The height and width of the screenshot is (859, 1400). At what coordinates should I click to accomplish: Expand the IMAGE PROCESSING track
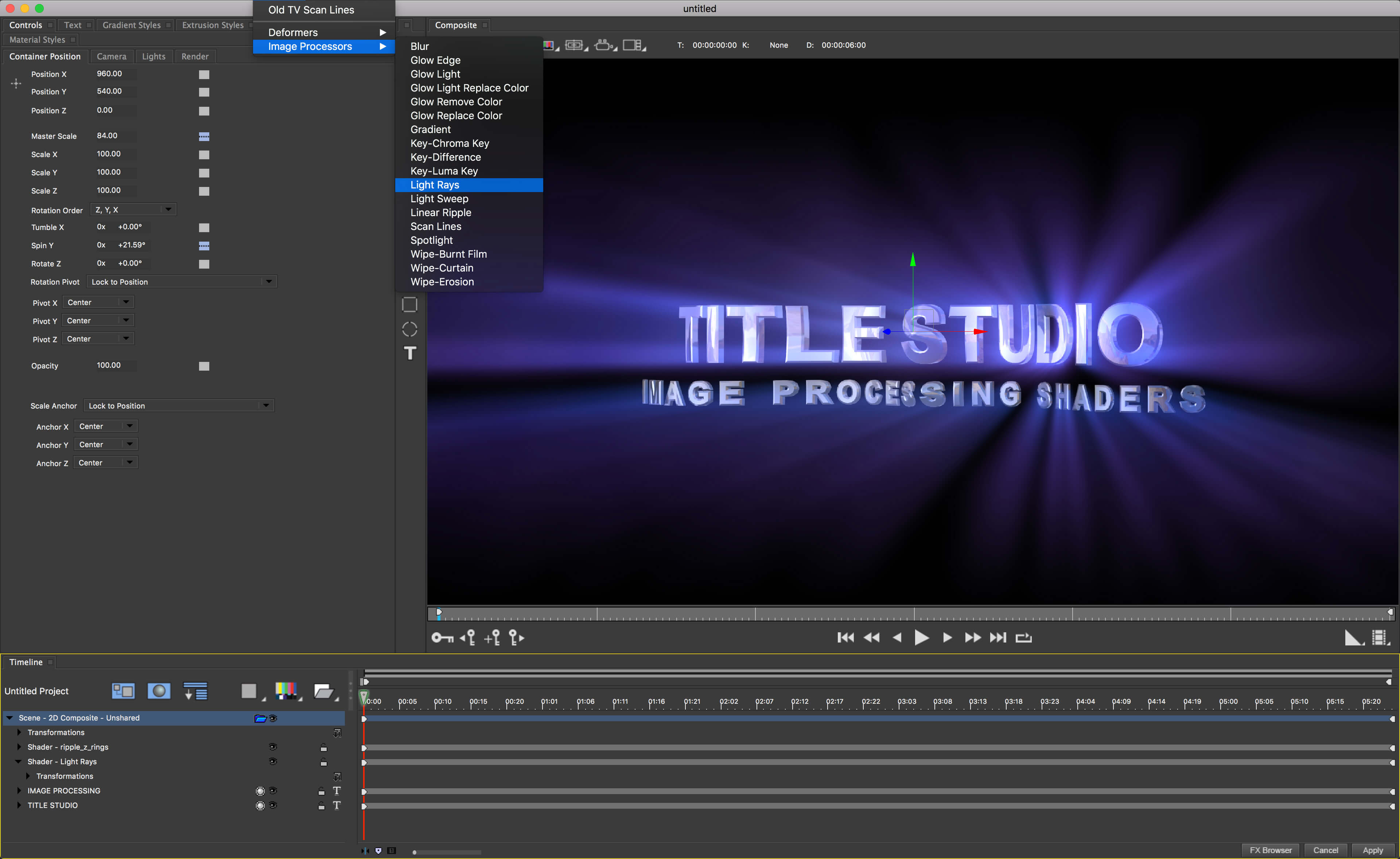coord(19,790)
